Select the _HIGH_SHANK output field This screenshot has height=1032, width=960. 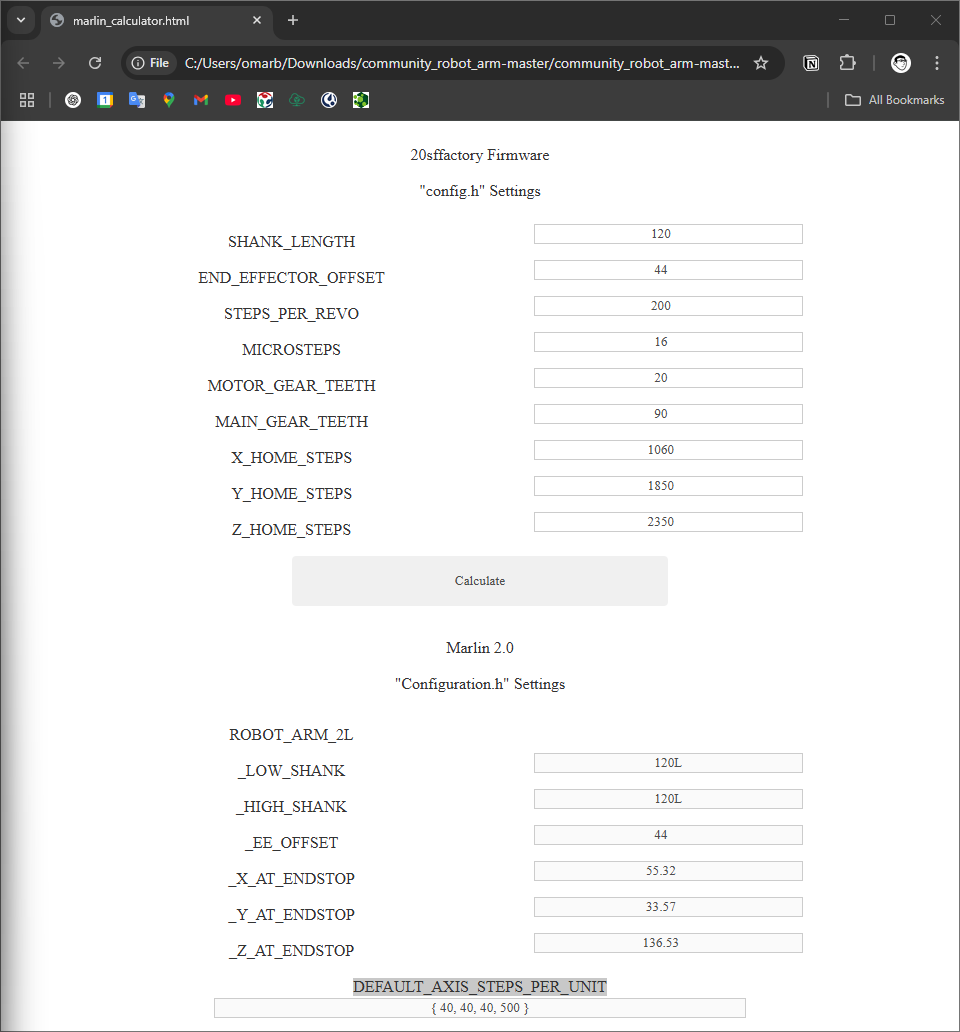(668, 799)
